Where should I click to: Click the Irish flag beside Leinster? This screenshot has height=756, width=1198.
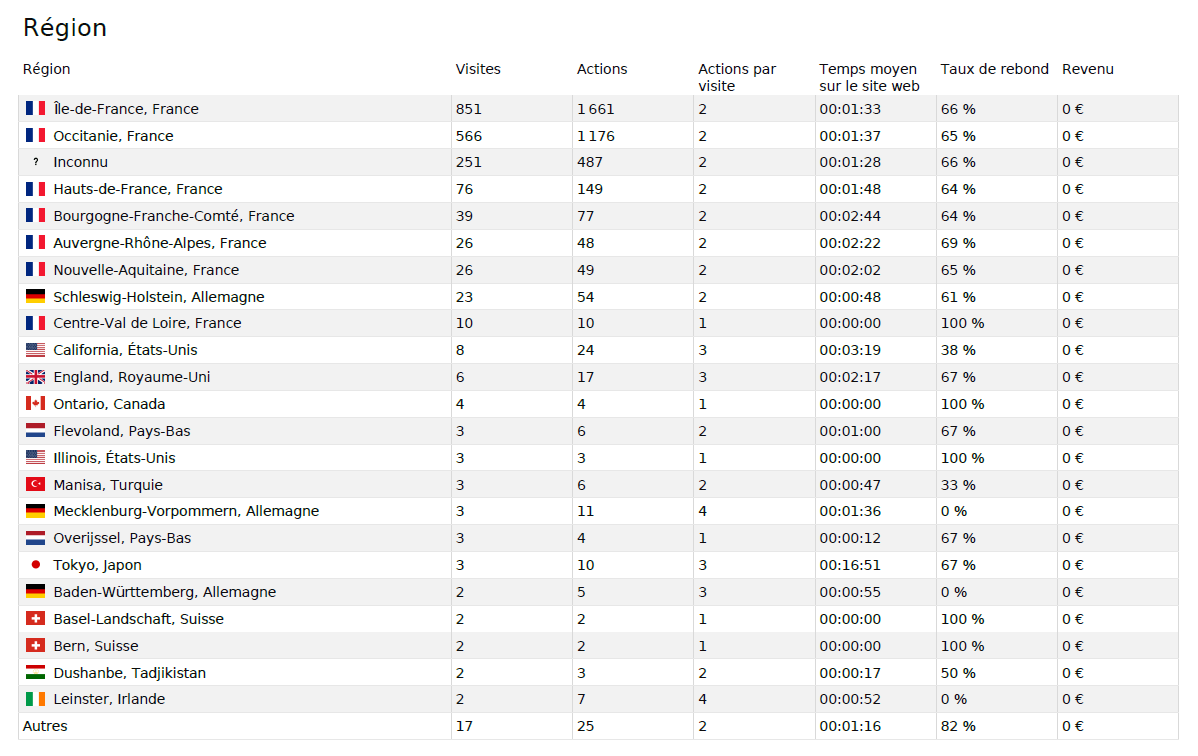[x=36, y=699]
